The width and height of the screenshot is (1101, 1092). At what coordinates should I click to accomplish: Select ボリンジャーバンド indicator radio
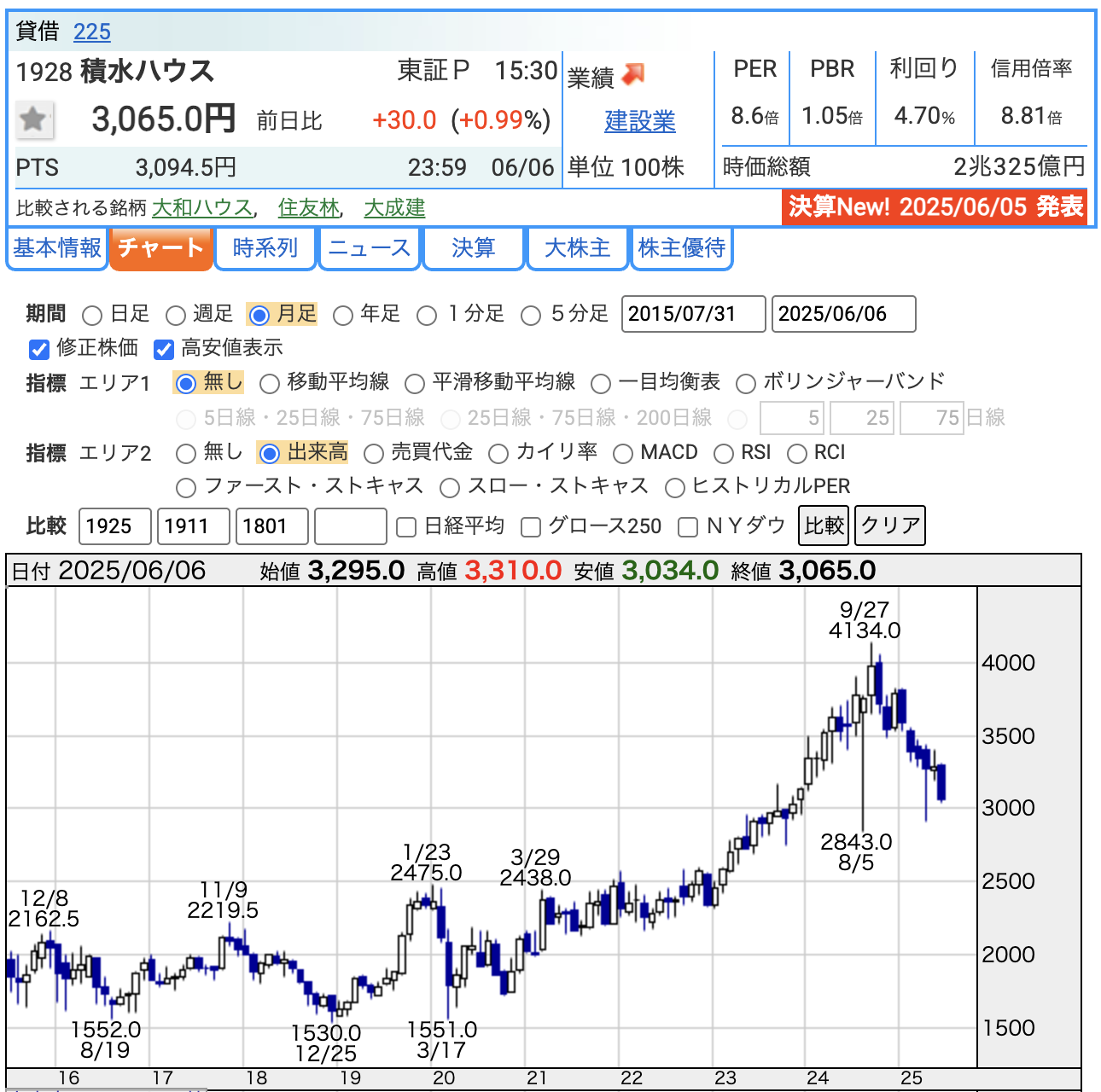pos(746,384)
